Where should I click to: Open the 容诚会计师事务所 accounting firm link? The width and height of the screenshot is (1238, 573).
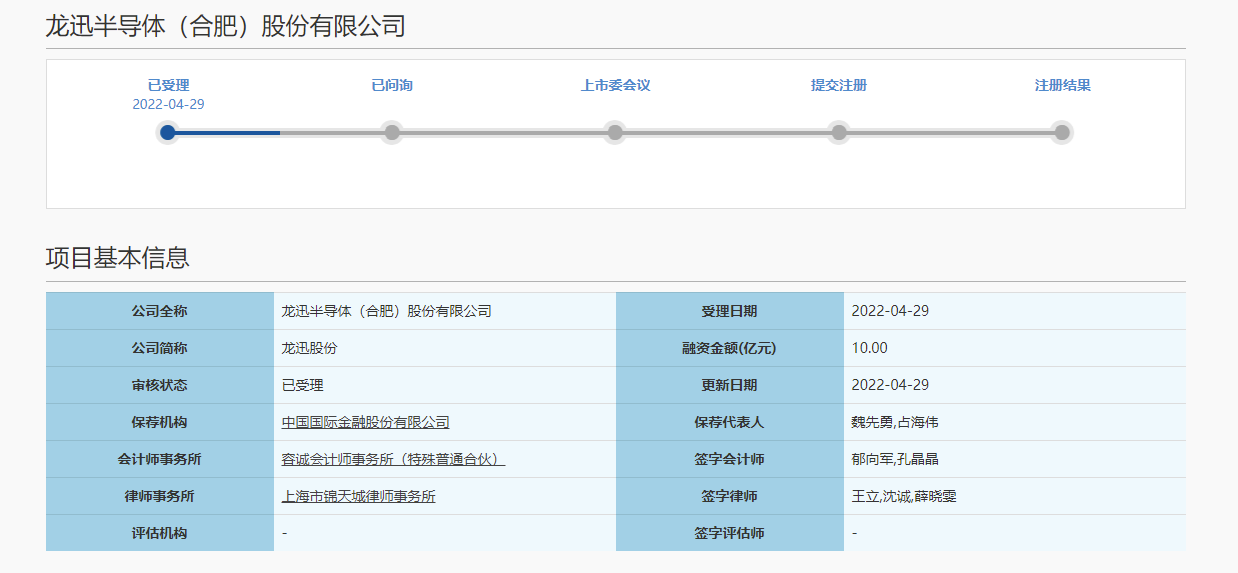pos(393,459)
